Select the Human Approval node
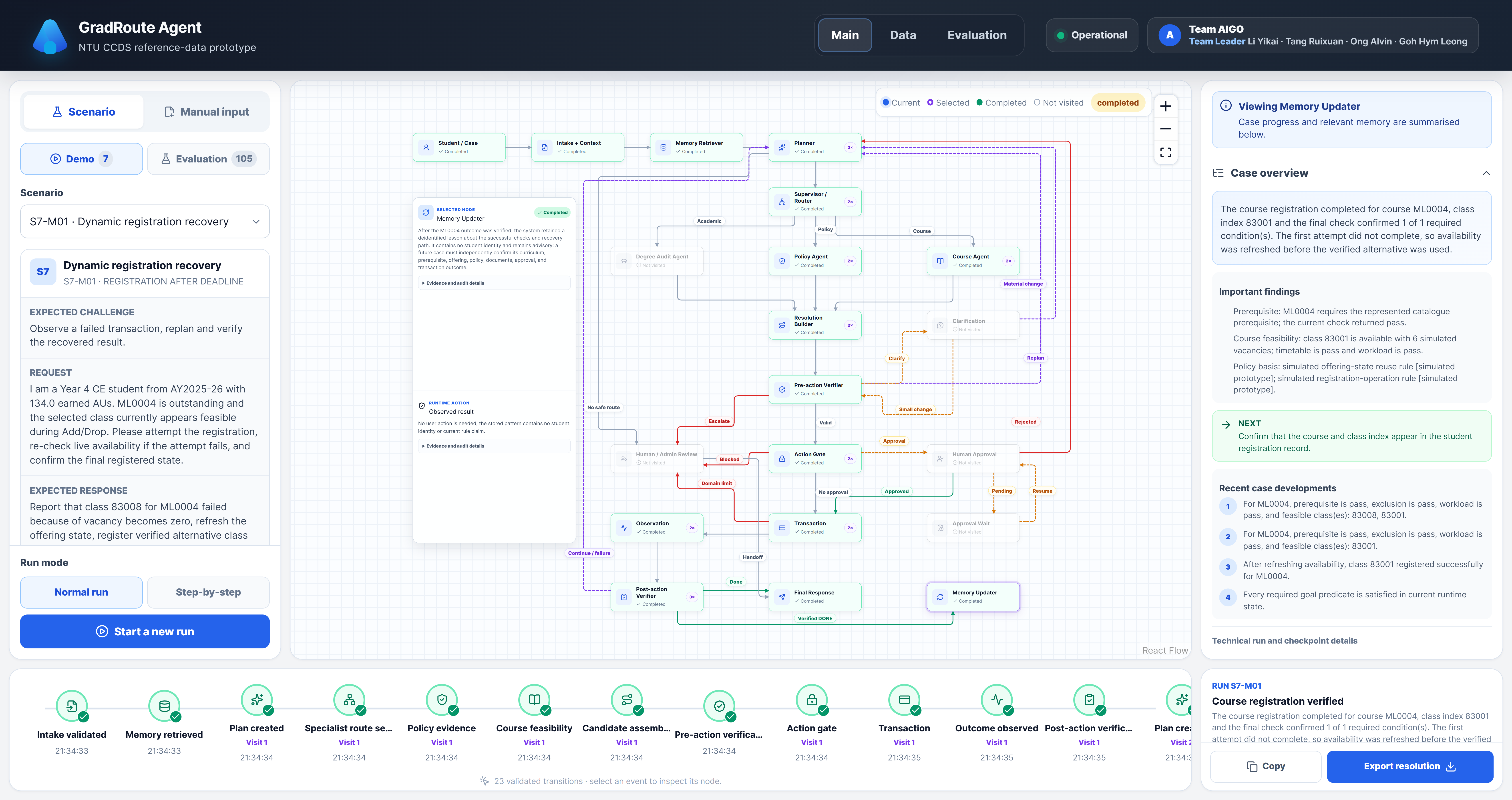Image resolution: width=1512 pixels, height=800 pixels. (973, 459)
